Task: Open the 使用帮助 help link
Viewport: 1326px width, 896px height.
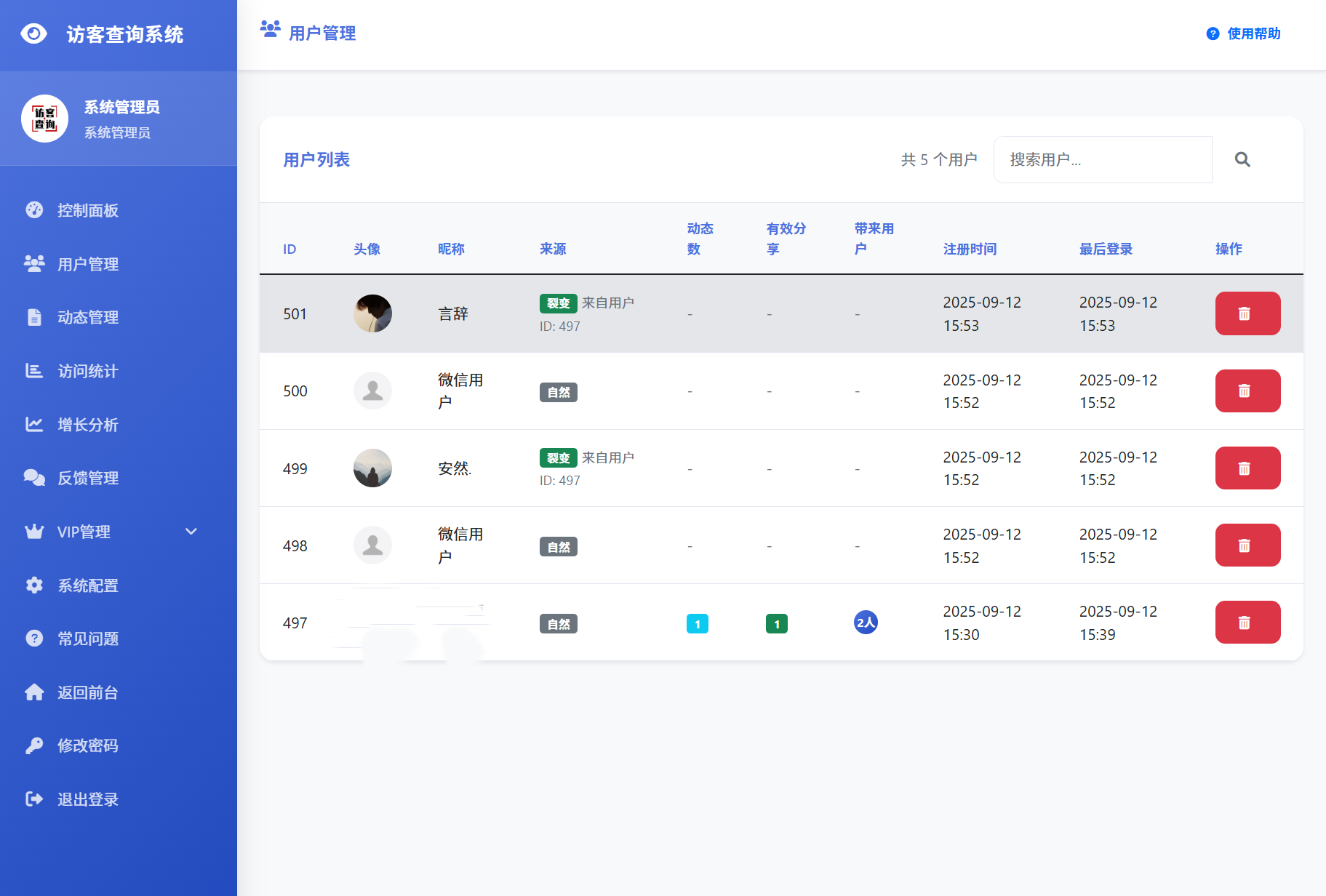Action: [1243, 33]
